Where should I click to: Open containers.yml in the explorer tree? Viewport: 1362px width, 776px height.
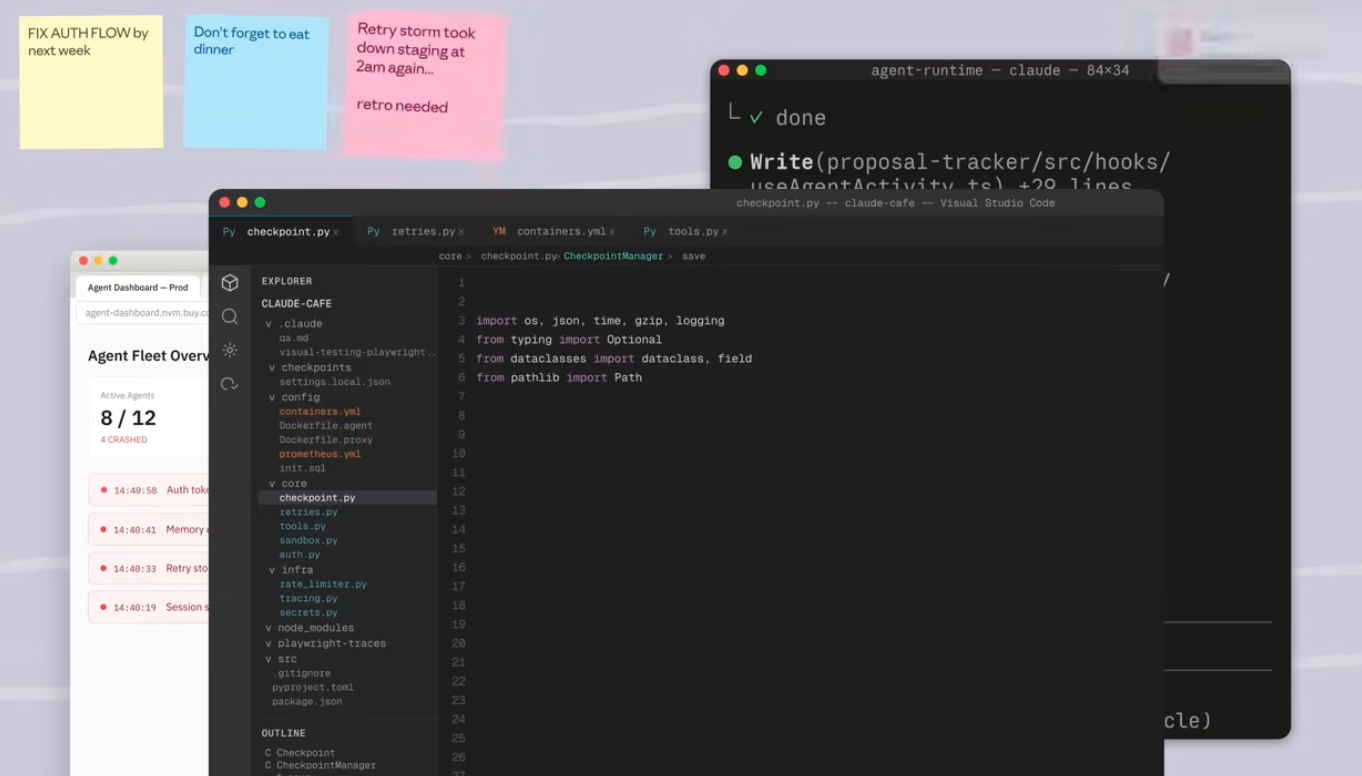pos(320,411)
